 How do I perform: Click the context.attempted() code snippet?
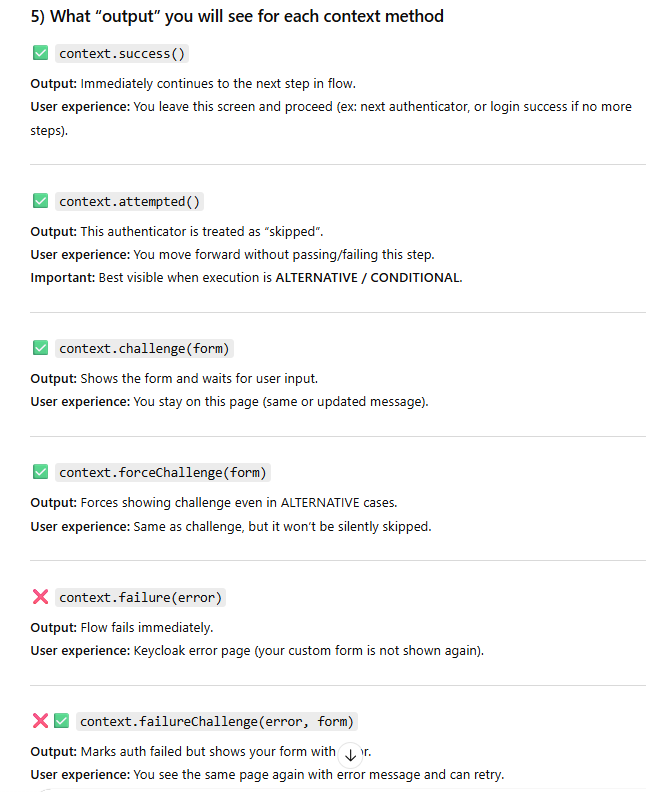[130, 201]
